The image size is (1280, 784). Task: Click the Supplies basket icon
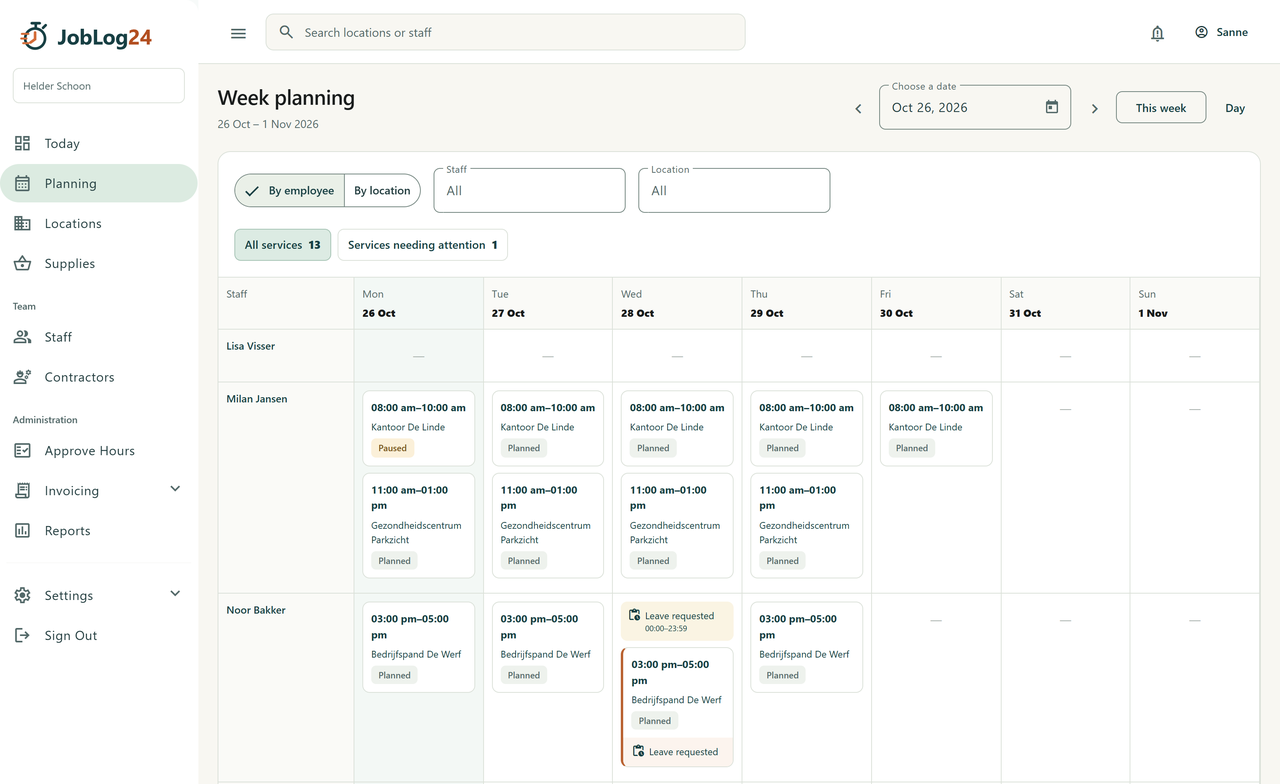point(22,263)
